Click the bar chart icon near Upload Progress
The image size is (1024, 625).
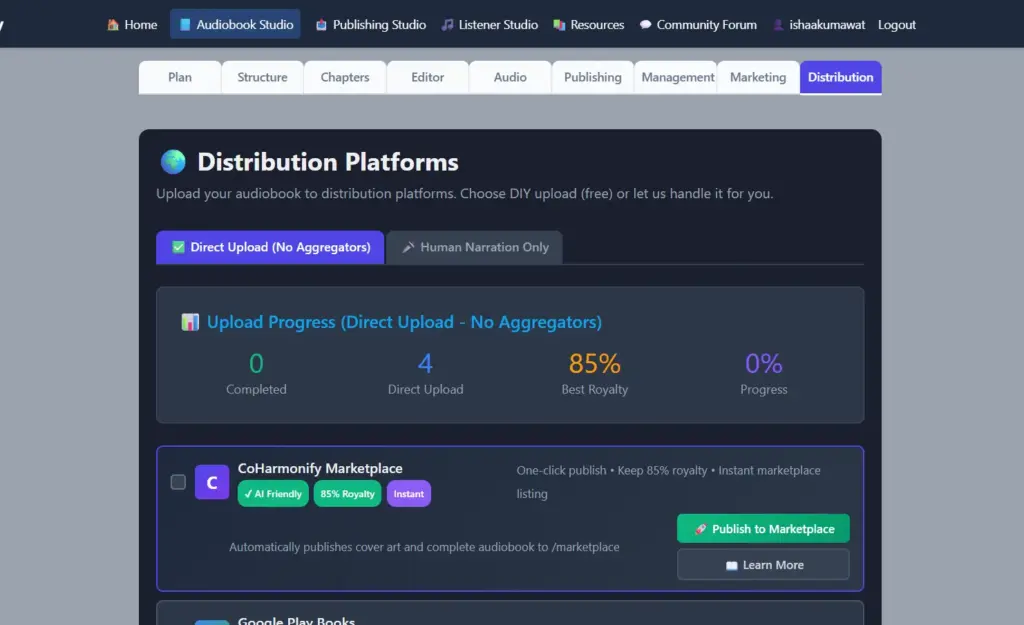[190, 322]
